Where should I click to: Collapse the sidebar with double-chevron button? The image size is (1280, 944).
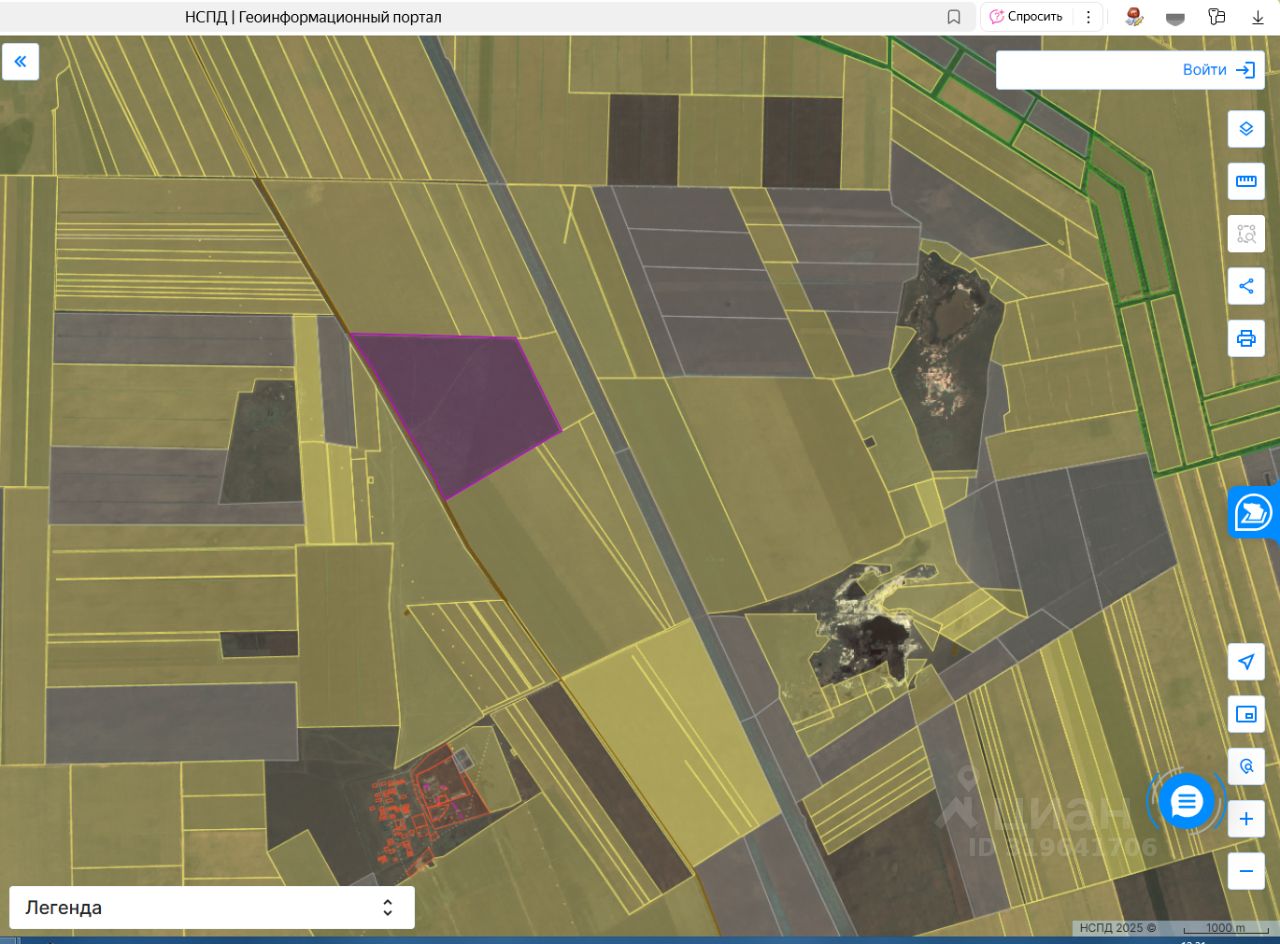tap(20, 61)
